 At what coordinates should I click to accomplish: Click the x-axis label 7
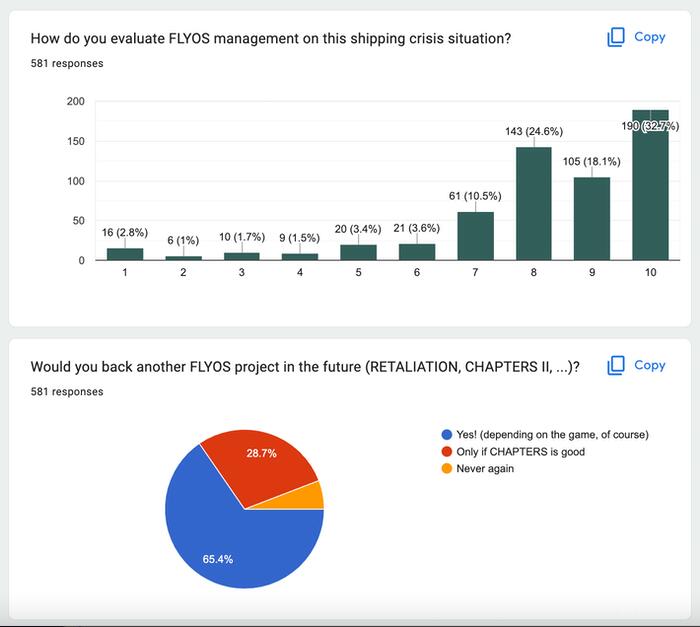point(475,272)
